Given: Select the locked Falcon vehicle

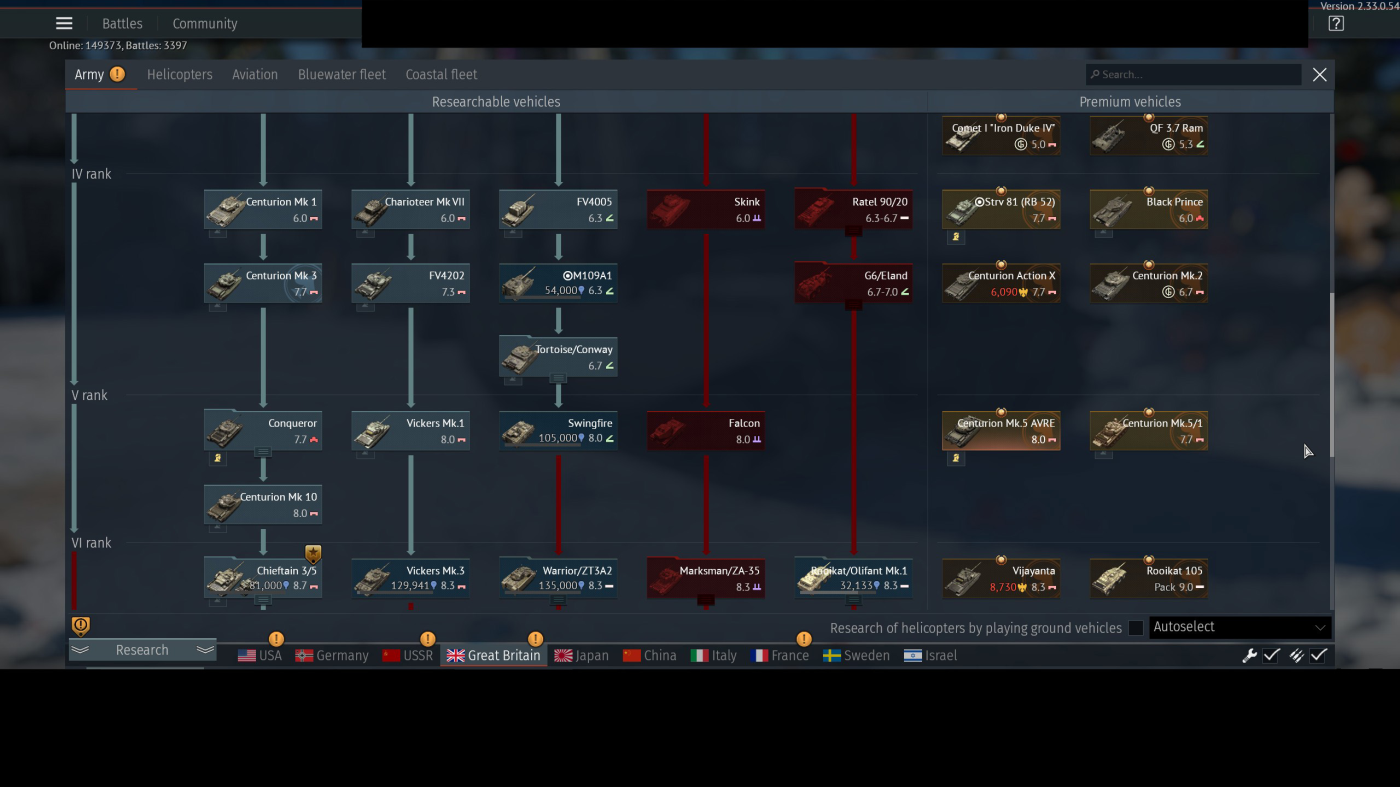Looking at the screenshot, I should (706, 432).
